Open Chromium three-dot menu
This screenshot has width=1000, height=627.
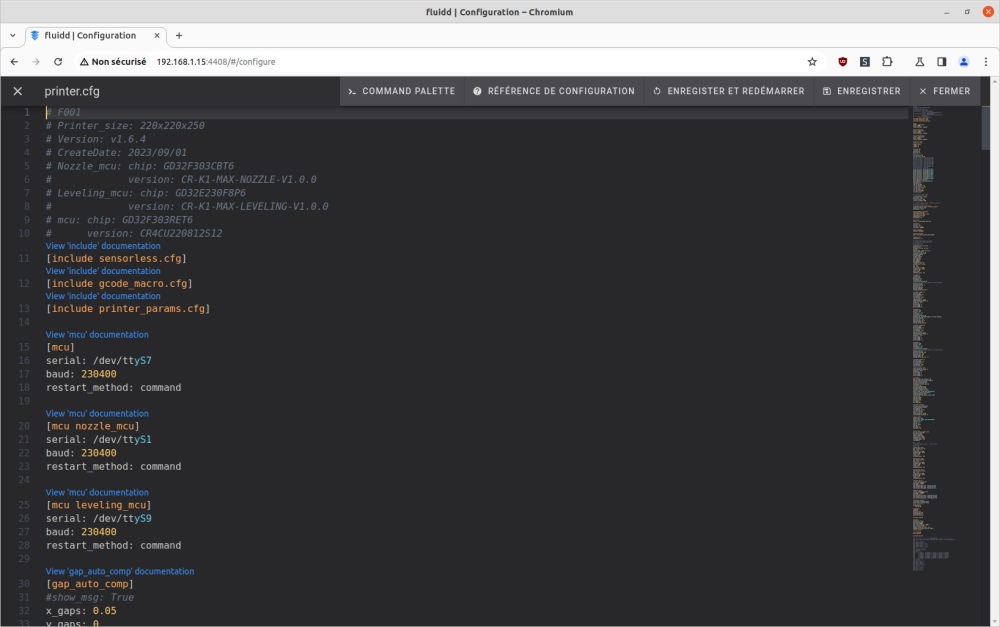coord(986,62)
